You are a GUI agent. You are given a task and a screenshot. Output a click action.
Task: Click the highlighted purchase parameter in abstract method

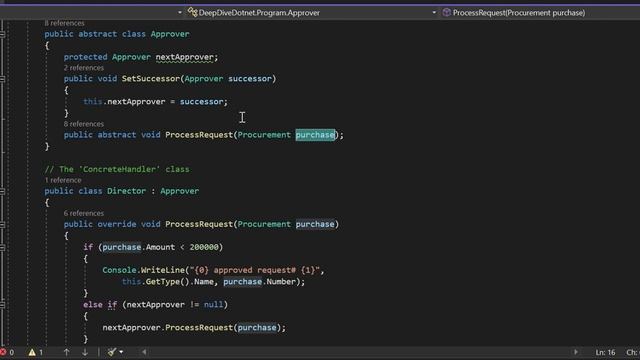click(x=315, y=135)
